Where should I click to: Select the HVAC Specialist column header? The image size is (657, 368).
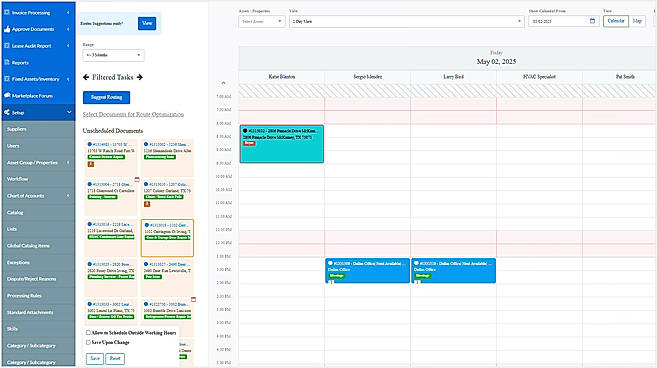[539, 77]
